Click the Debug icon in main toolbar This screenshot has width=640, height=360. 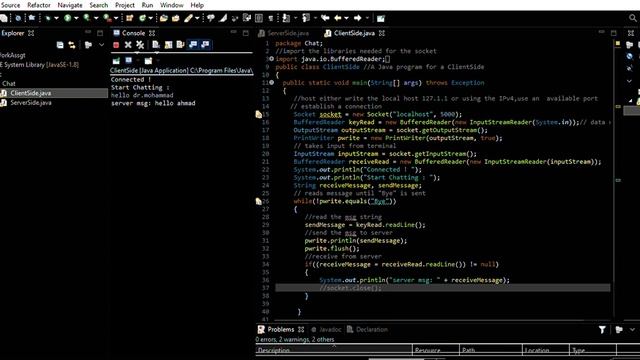(48, 18)
